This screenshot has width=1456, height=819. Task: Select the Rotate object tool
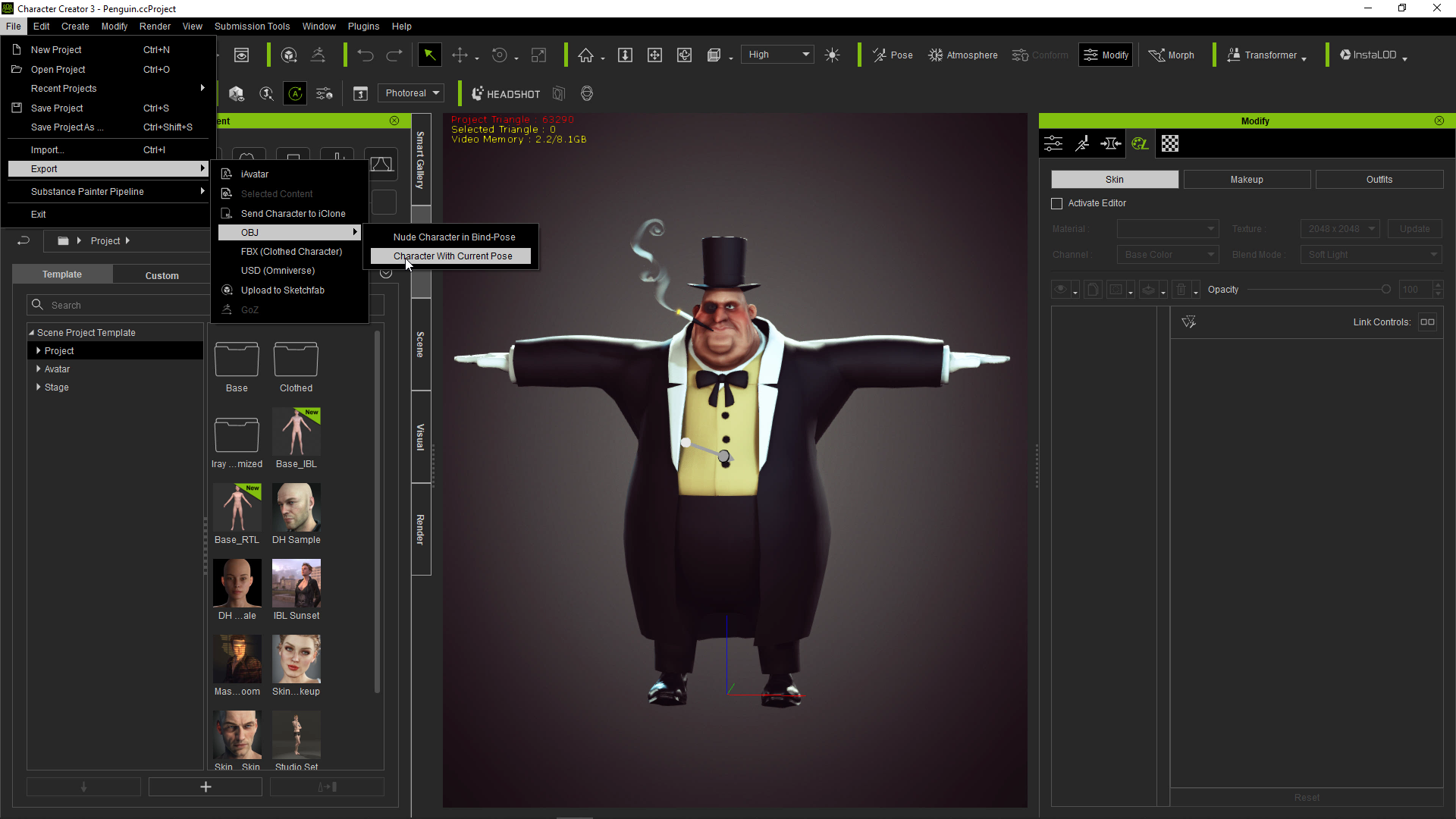coord(499,55)
